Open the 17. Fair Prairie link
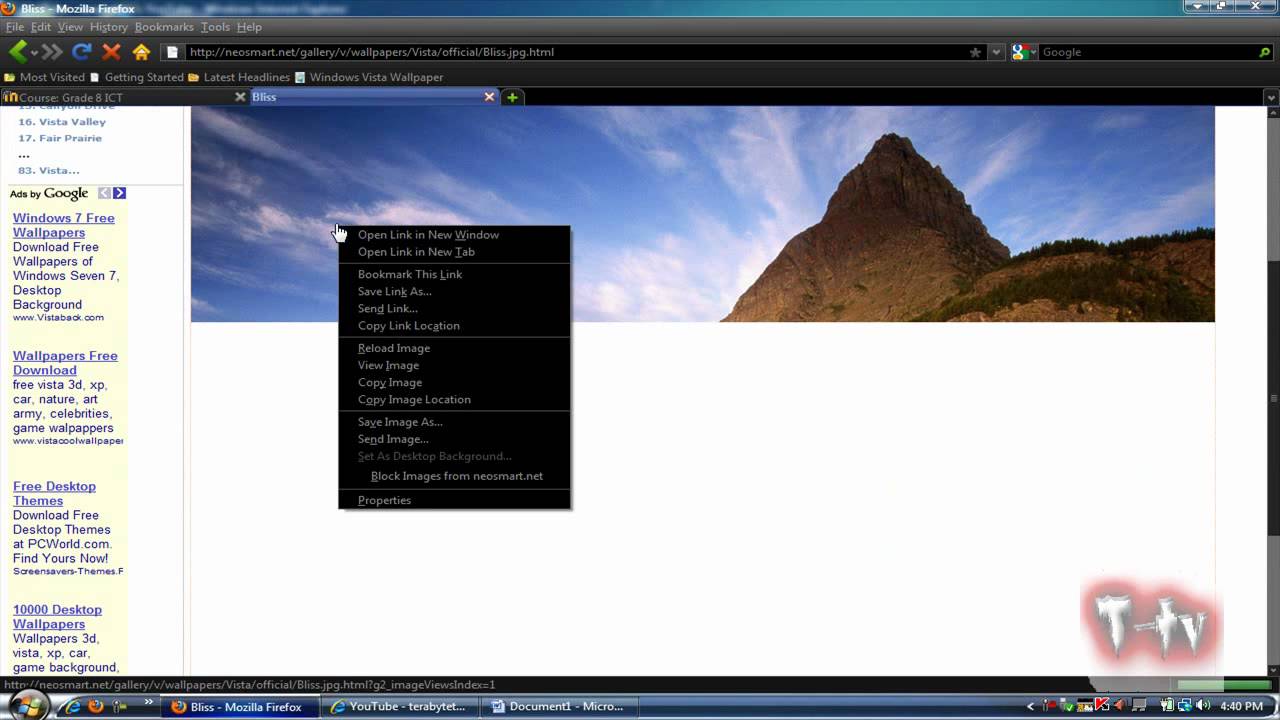This screenshot has width=1280, height=720. [x=60, y=138]
